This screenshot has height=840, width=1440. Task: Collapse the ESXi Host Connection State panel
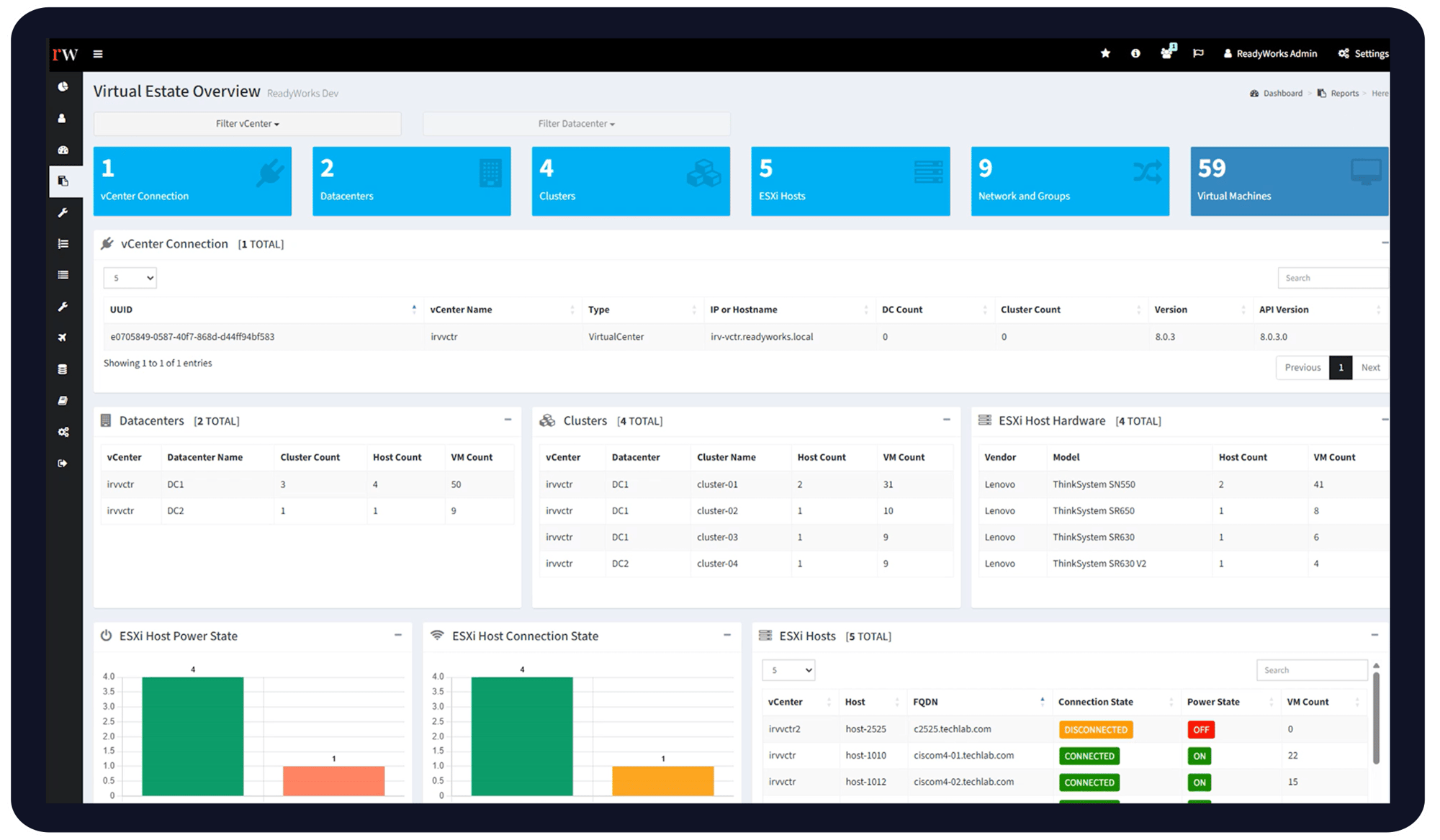(x=727, y=635)
